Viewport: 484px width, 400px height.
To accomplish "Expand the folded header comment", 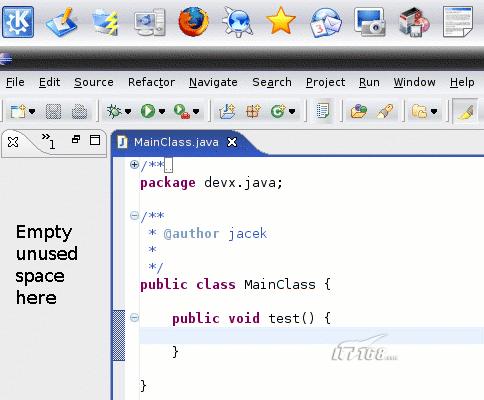I will pyautogui.click(x=134, y=164).
